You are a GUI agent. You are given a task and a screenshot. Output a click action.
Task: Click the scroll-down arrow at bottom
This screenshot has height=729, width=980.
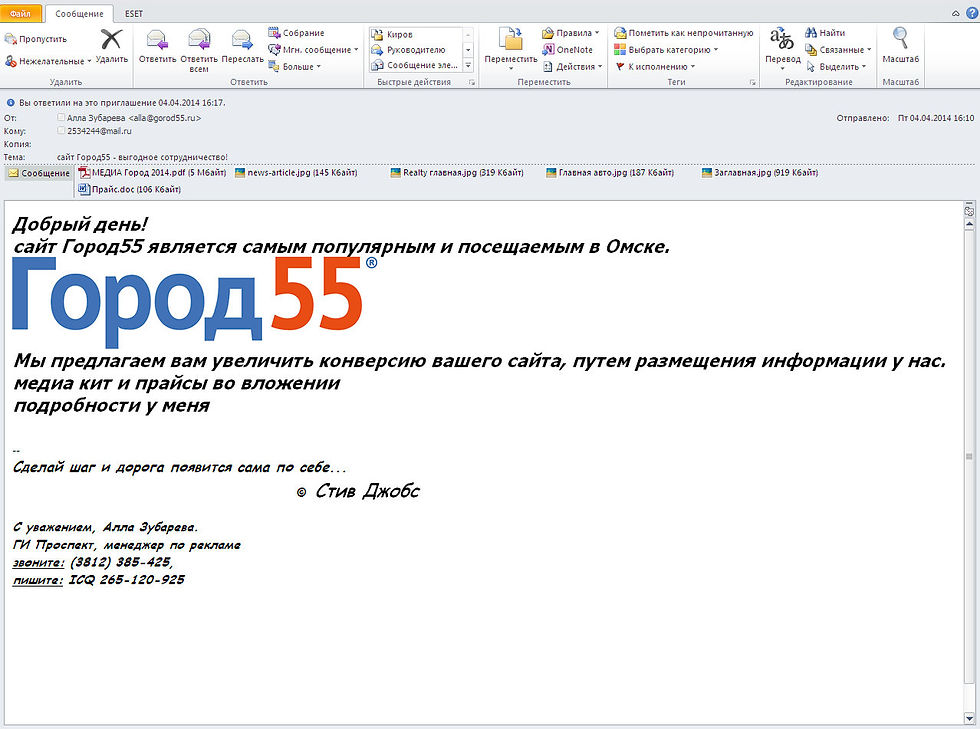(969, 718)
